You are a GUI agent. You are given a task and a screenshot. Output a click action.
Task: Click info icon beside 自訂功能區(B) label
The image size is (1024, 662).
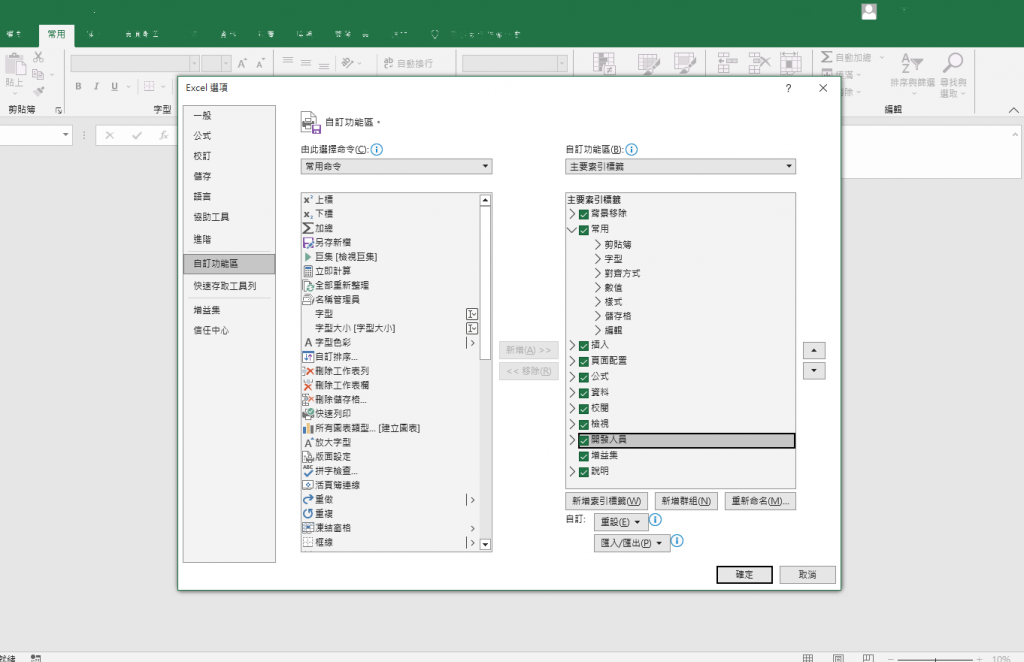click(632, 150)
